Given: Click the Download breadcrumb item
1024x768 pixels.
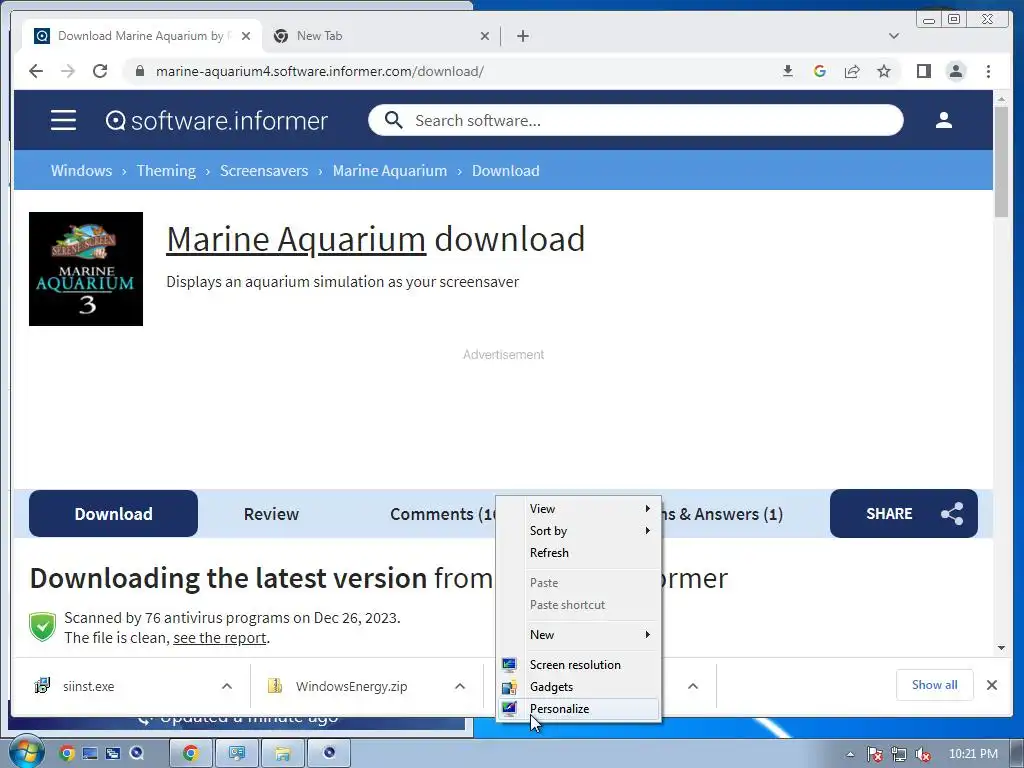Looking at the screenshot, I should (x=506, y=170).
